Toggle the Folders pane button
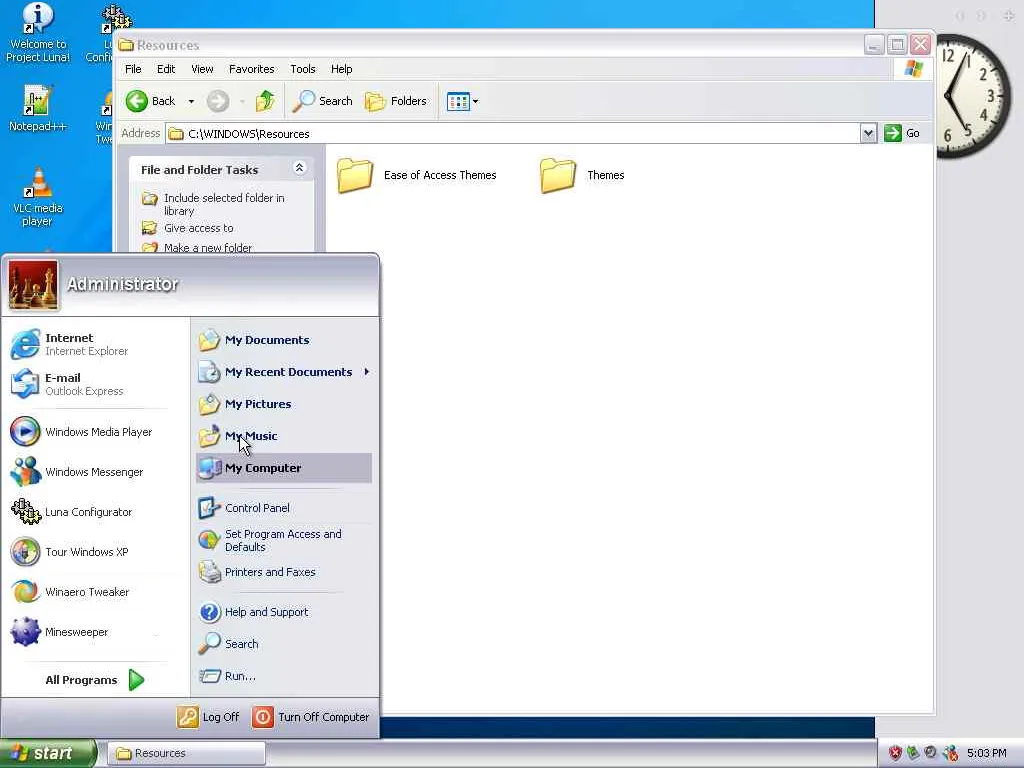1024x768 pixels. point(396,101)
